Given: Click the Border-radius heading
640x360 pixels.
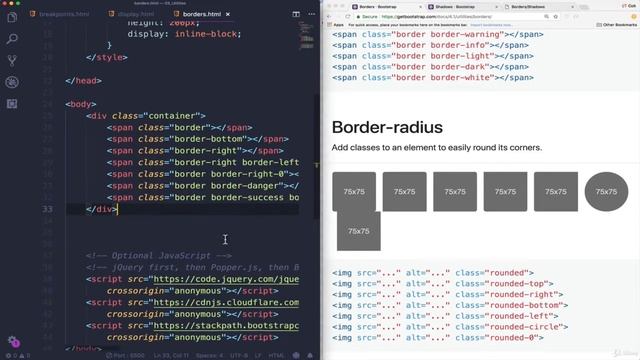Looking at the screenshot, I should (x=387, y=127).
